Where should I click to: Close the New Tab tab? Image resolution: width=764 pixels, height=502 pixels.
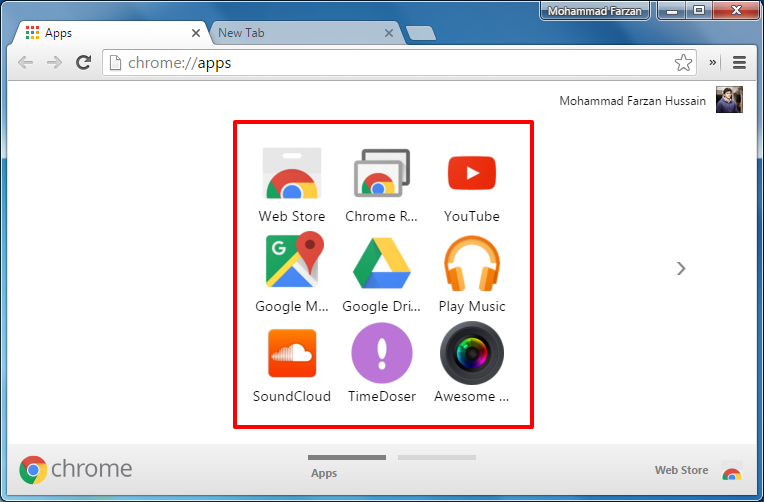pyautogui.click(x=388, y=33)
